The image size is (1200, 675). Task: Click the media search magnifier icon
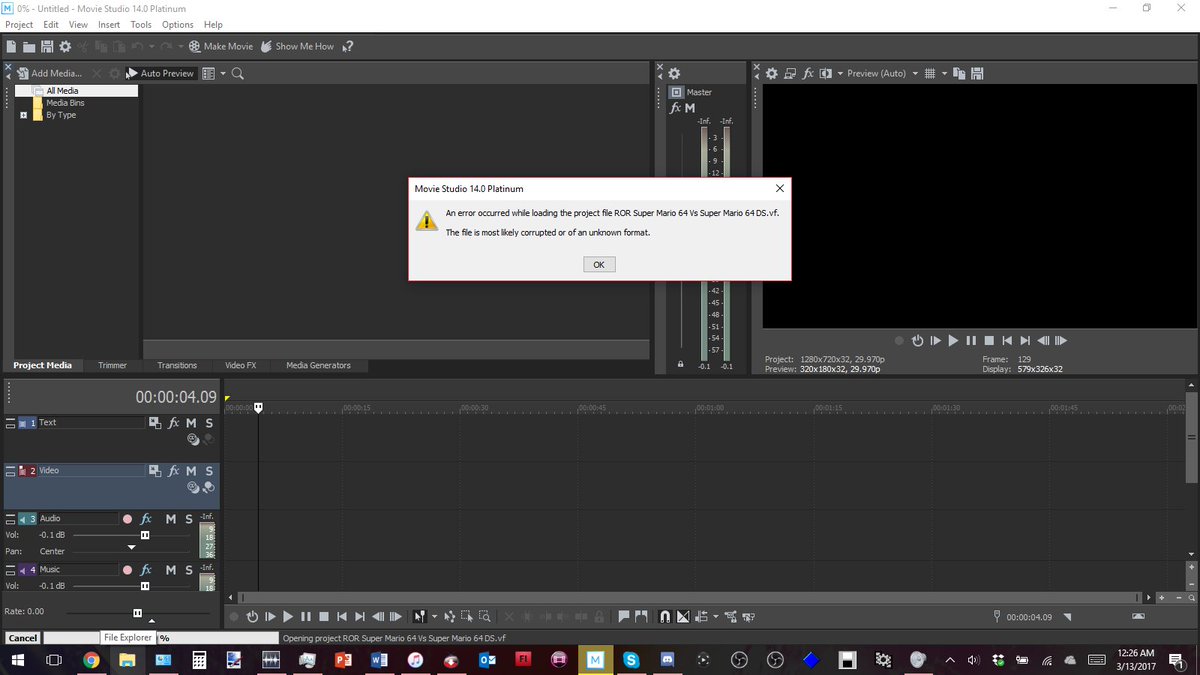[238, 73]
